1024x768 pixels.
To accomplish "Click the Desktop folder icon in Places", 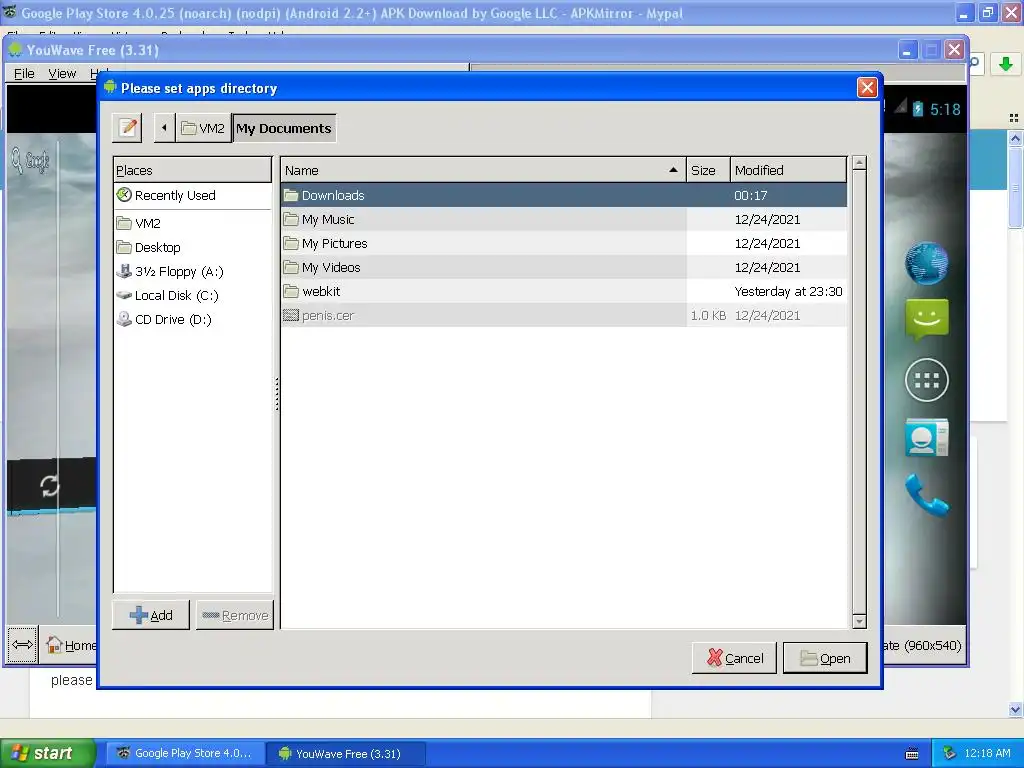I will pyautogui.click(x=124, y=247).
